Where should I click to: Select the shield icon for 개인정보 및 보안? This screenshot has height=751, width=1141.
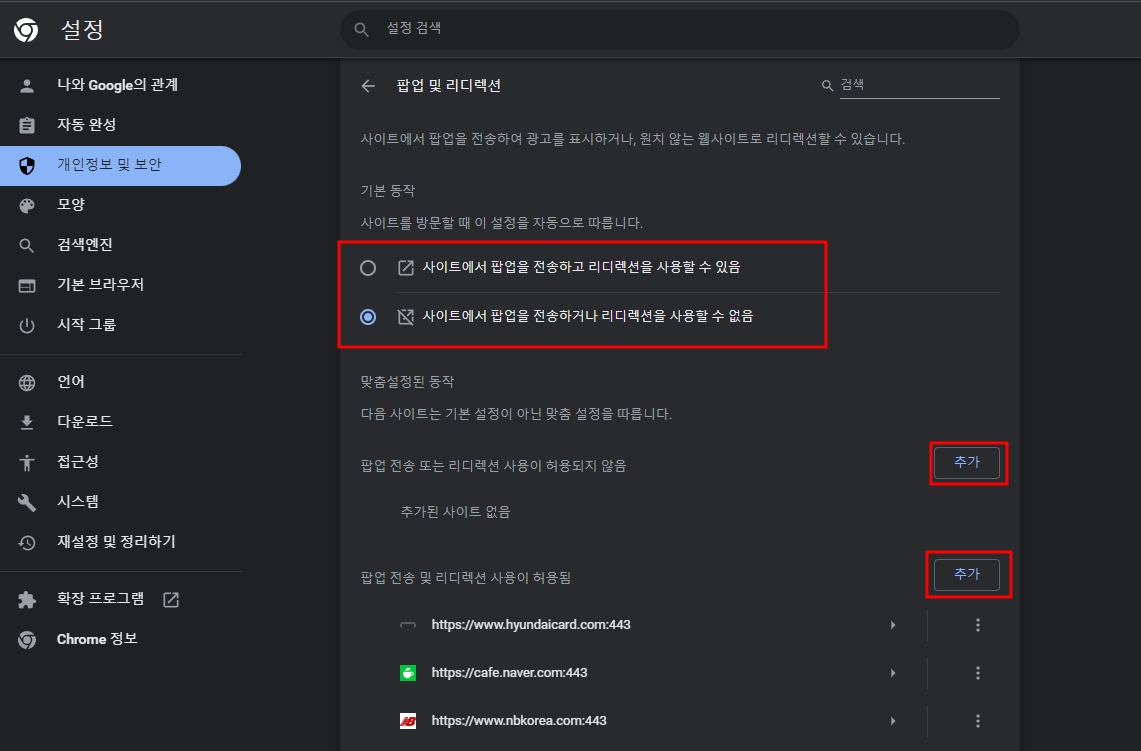click(x=26, y=165)
